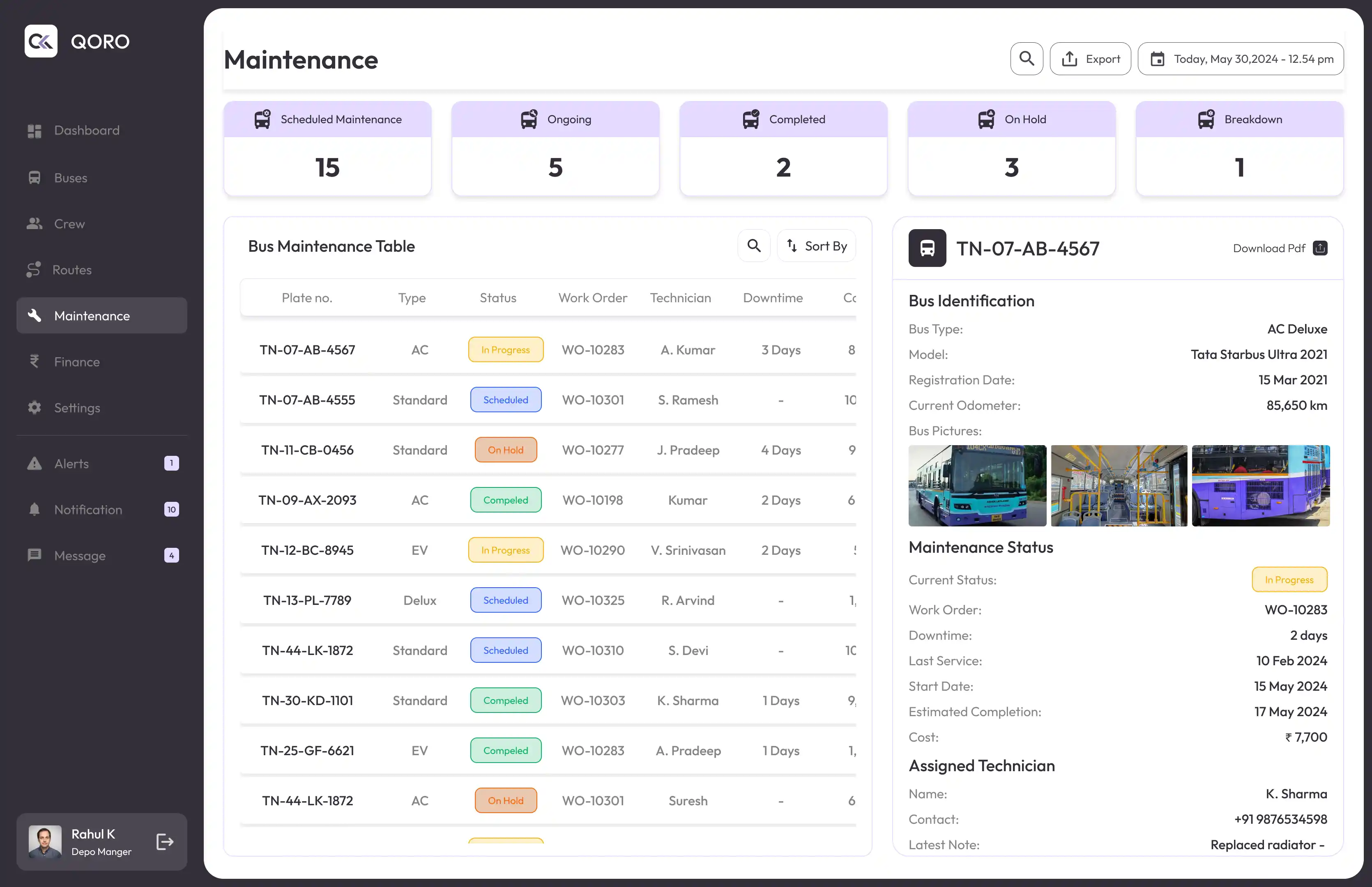Select the Buses sidebar item

(x=70, y=178)
